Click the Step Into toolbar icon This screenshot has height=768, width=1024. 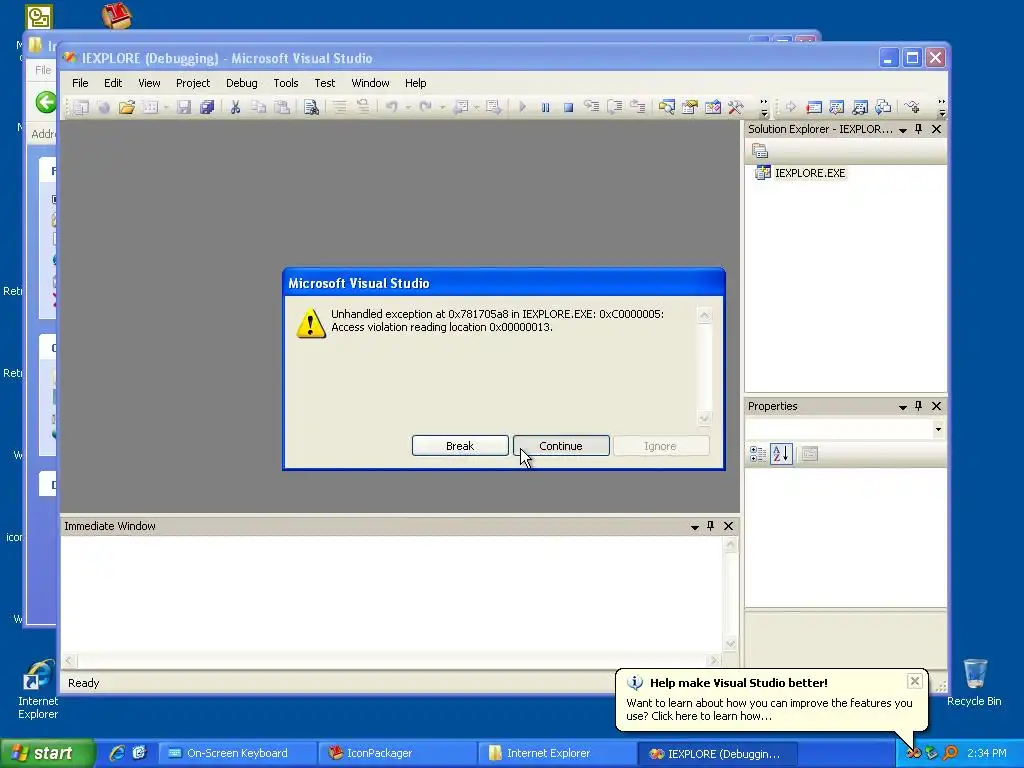point(592,107)
